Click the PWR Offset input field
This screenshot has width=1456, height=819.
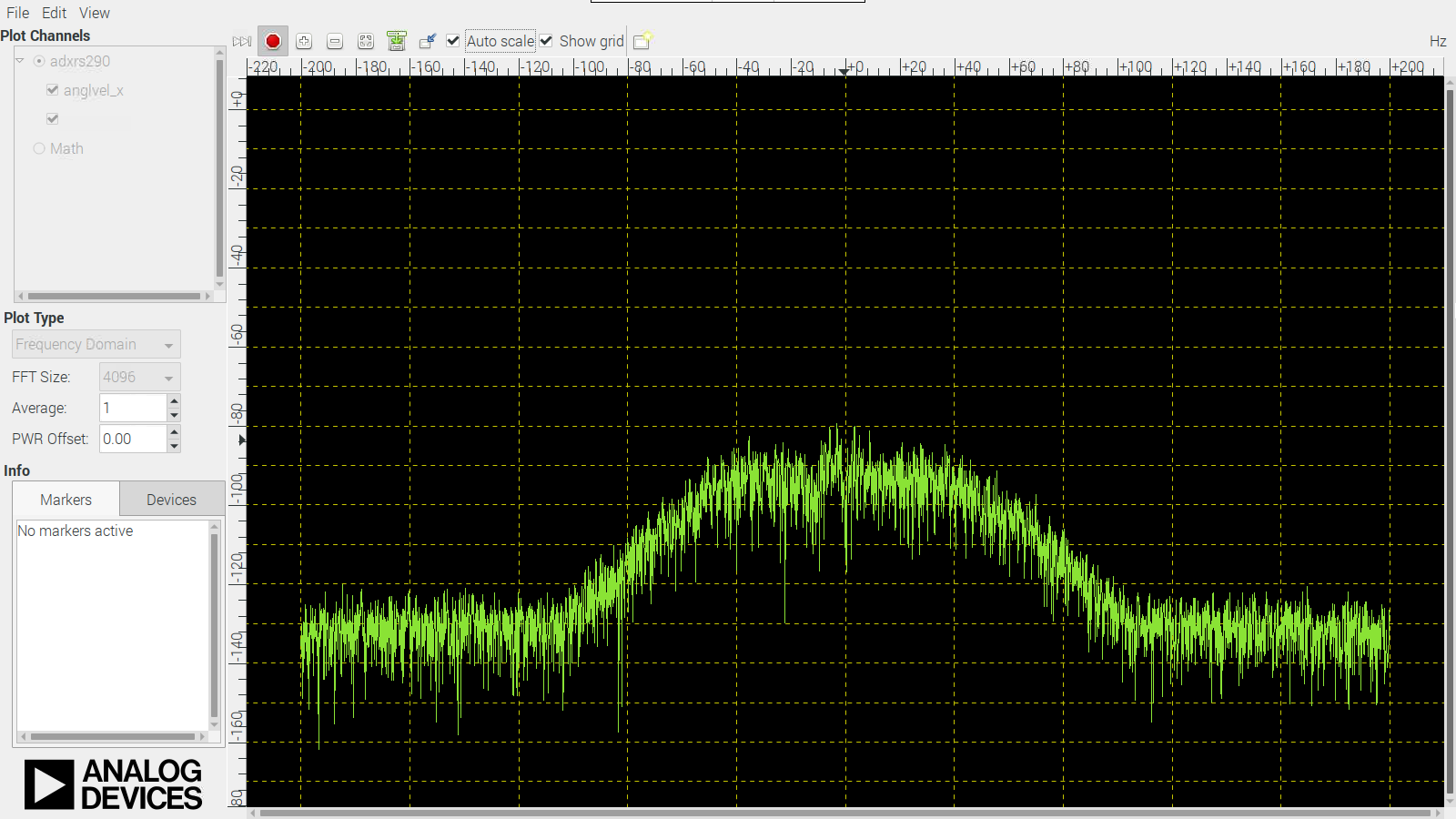click(x=134, y=439)
